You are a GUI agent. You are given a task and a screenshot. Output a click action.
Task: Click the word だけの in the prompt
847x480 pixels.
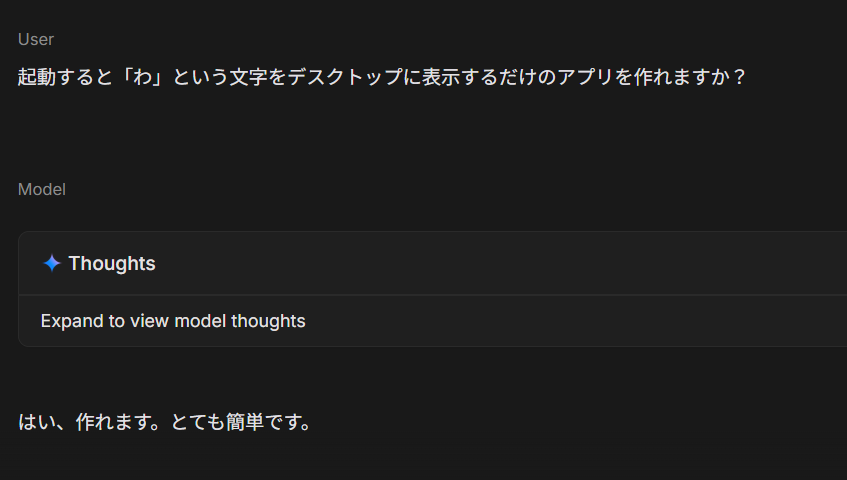(525, 76)
